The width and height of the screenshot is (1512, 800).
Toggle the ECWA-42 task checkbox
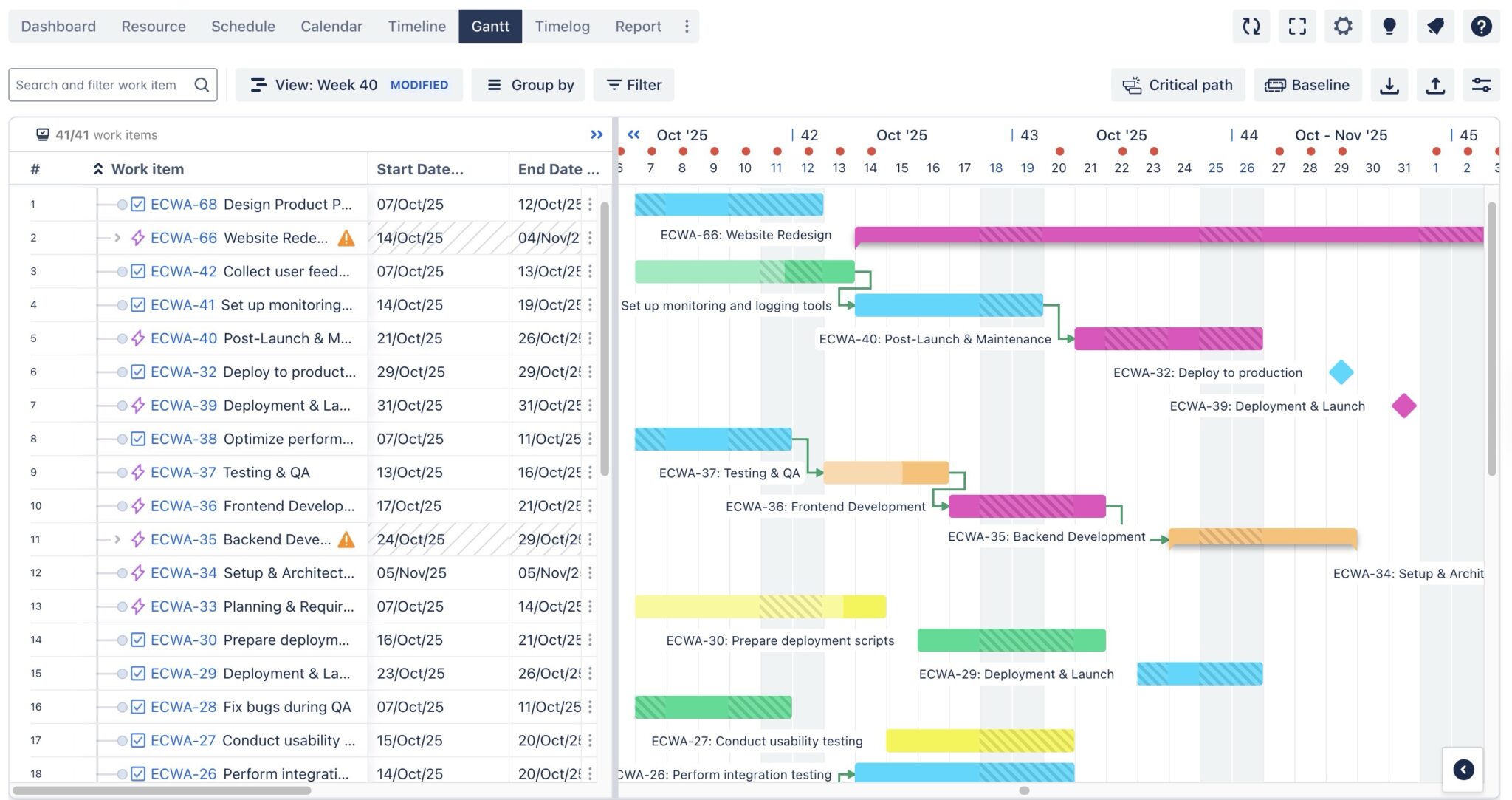(137, 271)
